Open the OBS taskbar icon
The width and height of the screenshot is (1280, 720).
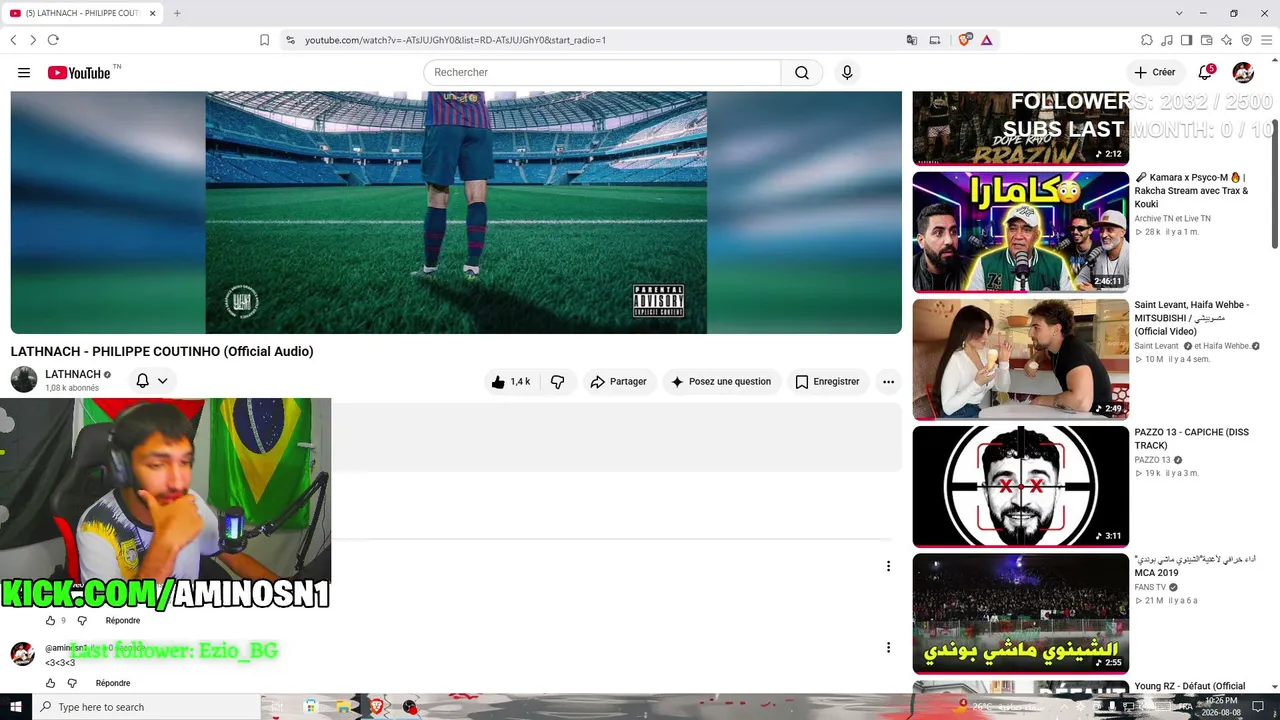tap(410, 707)
